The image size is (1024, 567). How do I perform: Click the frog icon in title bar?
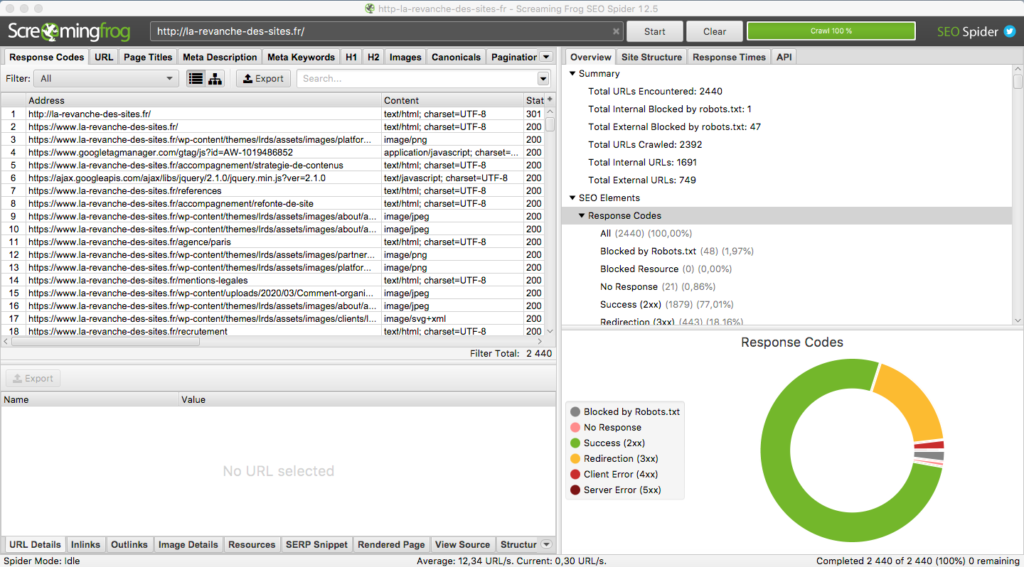click(x=370, y=8)
